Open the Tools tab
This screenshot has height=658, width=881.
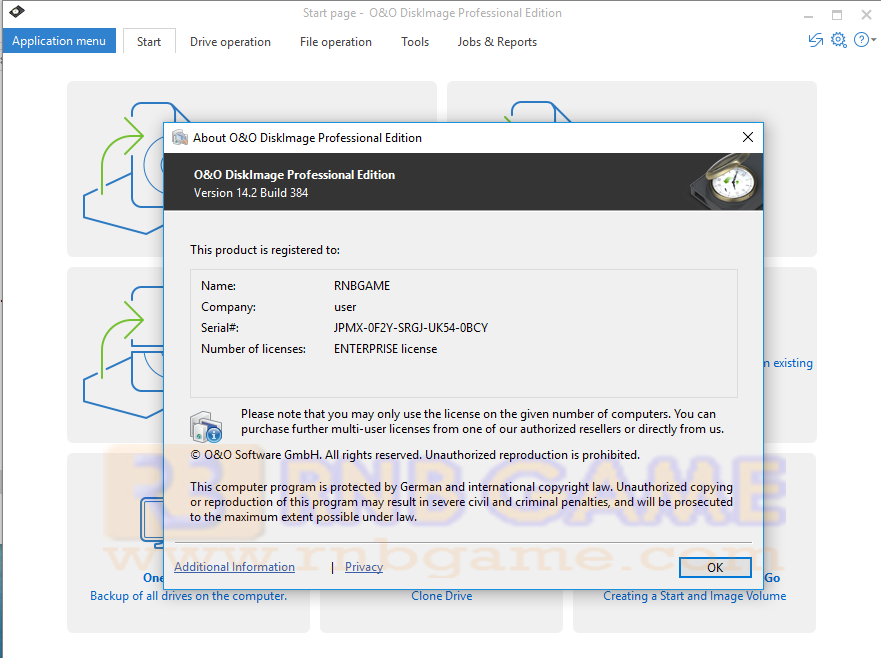[415, 42]
